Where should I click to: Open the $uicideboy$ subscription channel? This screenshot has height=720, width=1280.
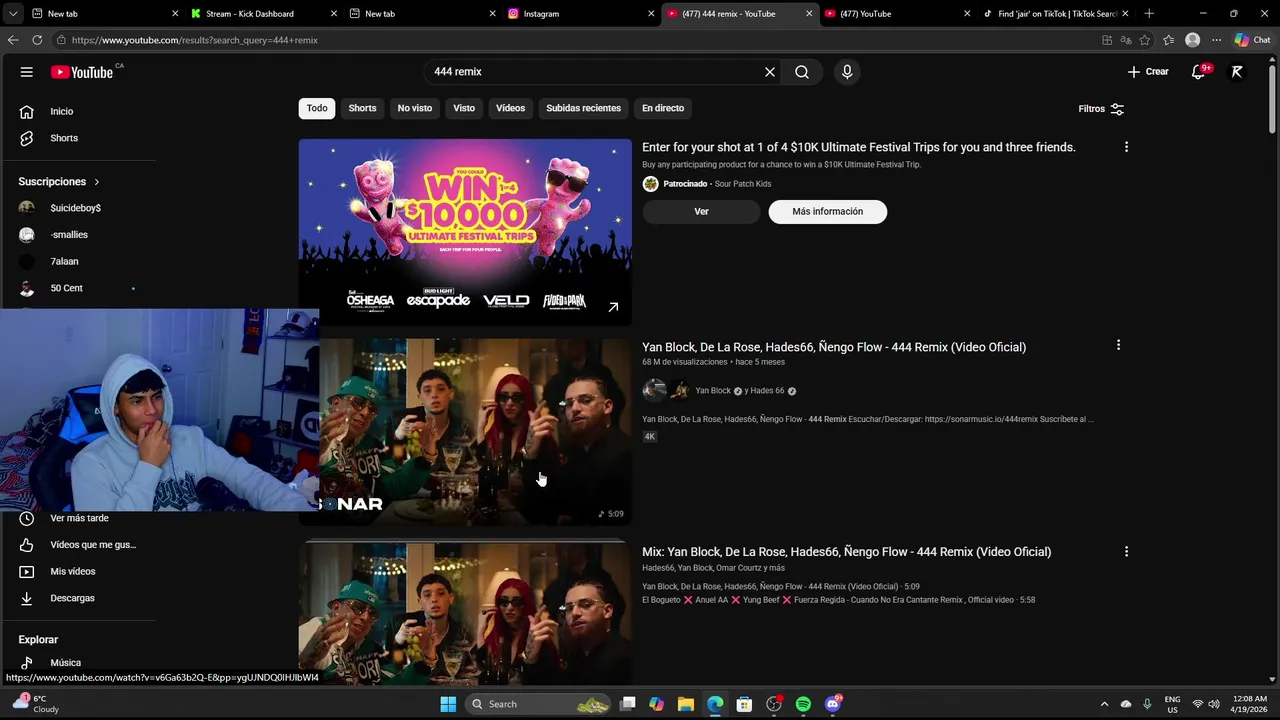pos(78,208)
